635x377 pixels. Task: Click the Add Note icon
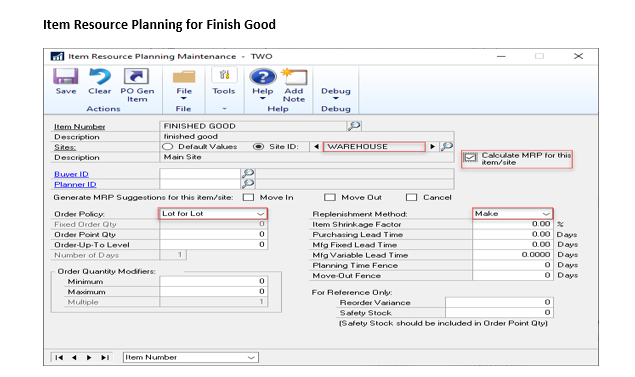coord(294,77)
